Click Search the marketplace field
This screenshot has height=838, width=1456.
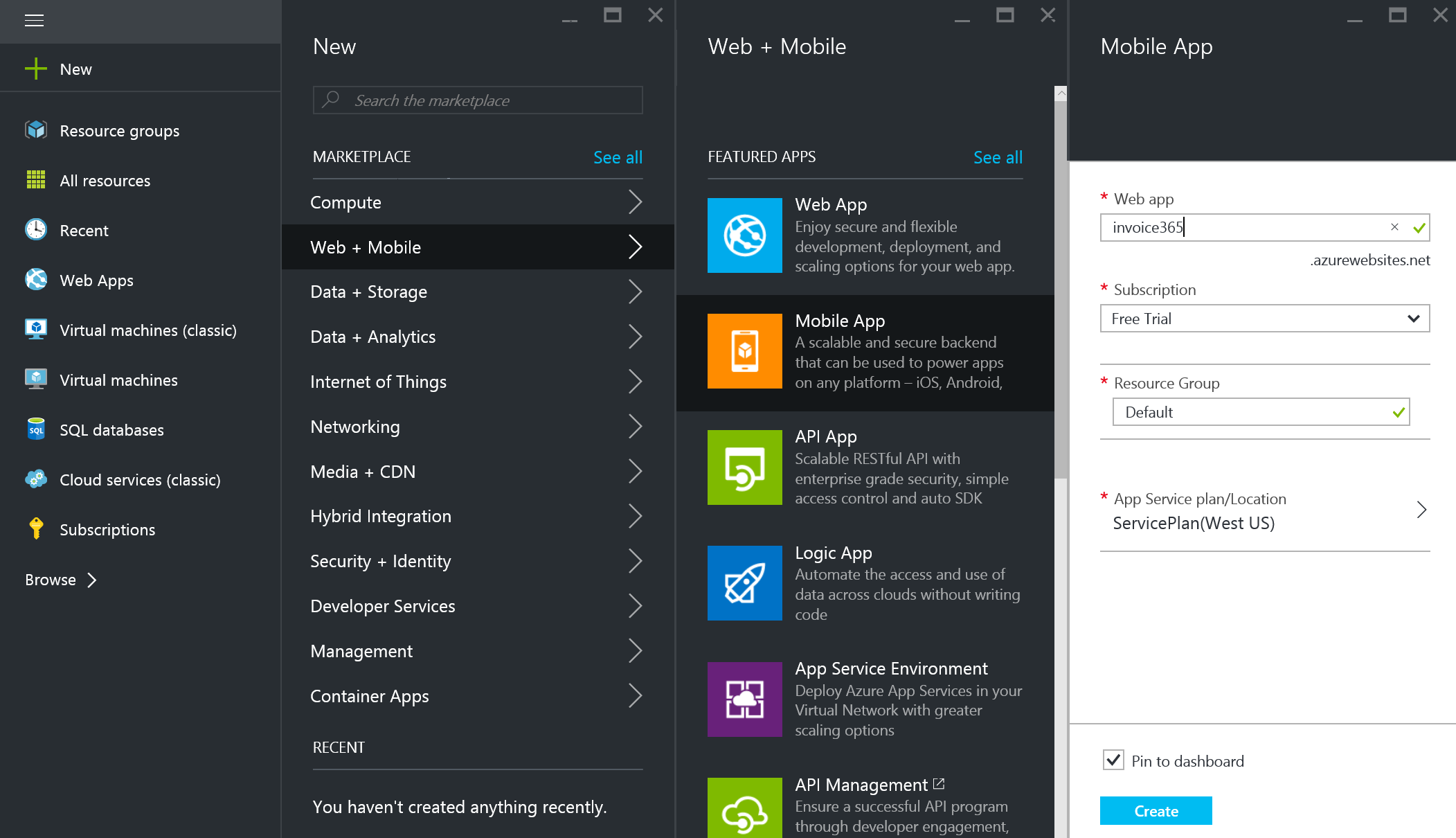pyautogui.click(x=478, y=100)
